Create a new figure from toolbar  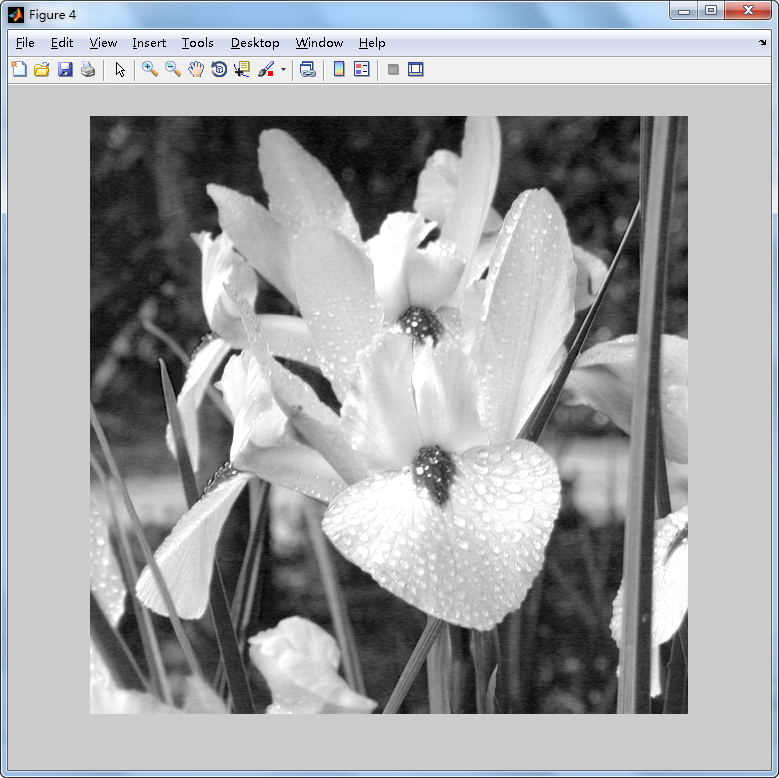point(19,69)
